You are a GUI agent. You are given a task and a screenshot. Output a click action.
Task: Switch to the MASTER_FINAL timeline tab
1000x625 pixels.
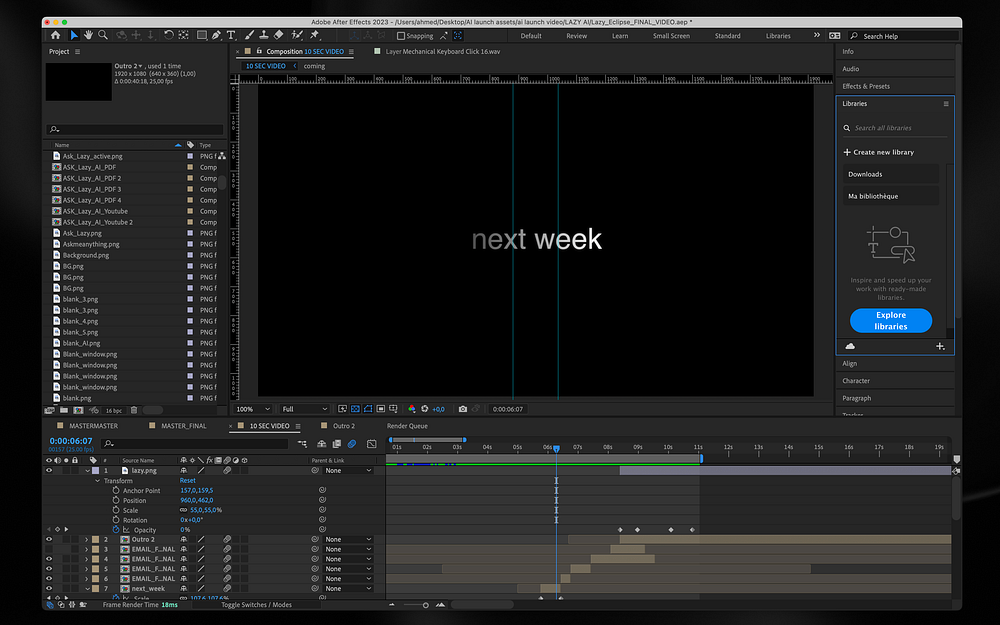coord(184,426)
